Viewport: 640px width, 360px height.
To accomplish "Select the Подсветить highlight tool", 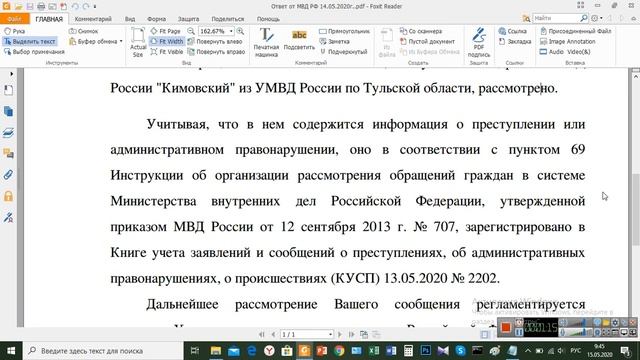I will tap(299, 40).
